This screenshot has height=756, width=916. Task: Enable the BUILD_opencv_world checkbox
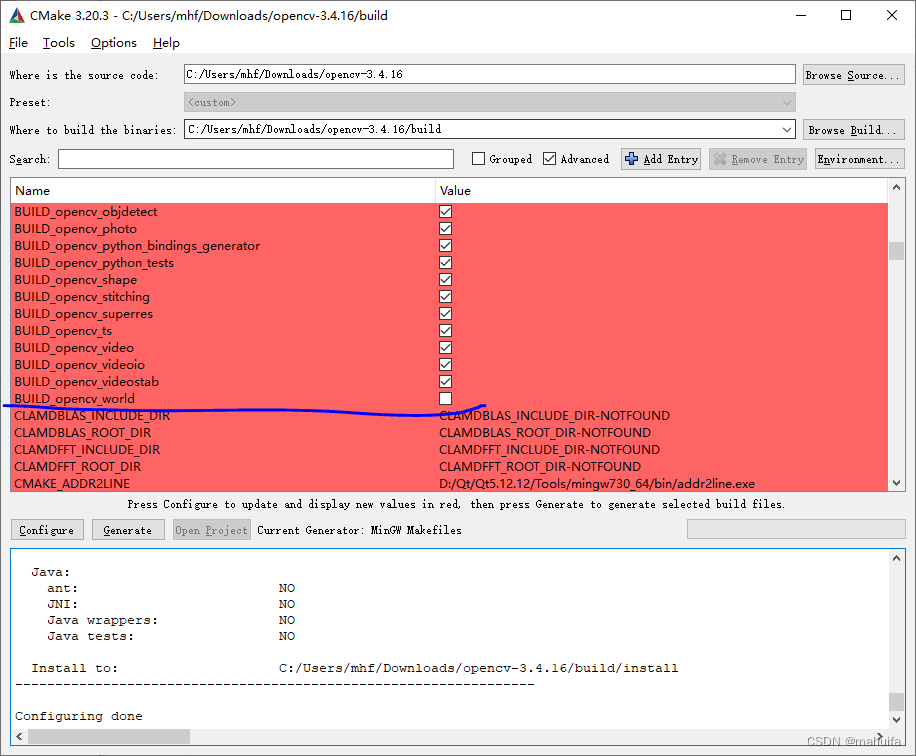(x=445, y=398)
